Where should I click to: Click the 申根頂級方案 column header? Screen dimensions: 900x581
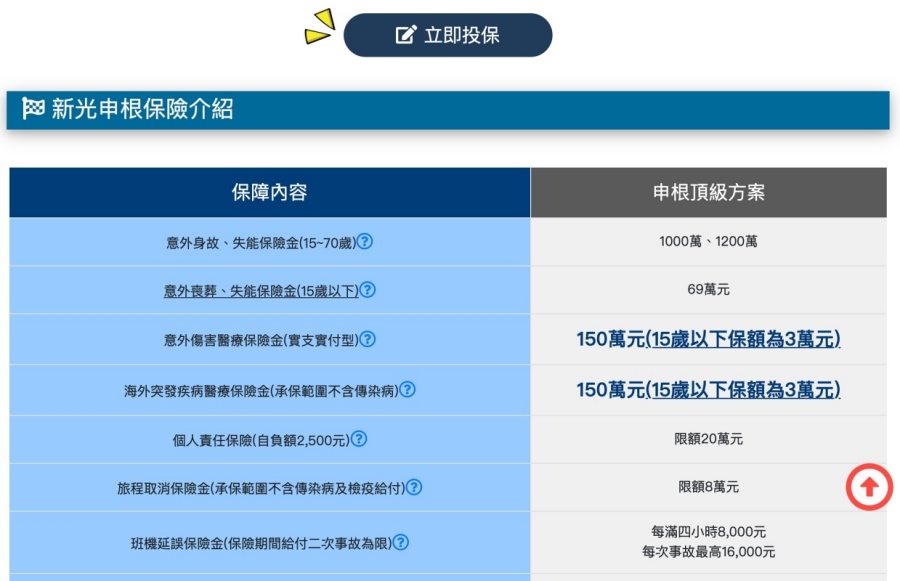709,192
